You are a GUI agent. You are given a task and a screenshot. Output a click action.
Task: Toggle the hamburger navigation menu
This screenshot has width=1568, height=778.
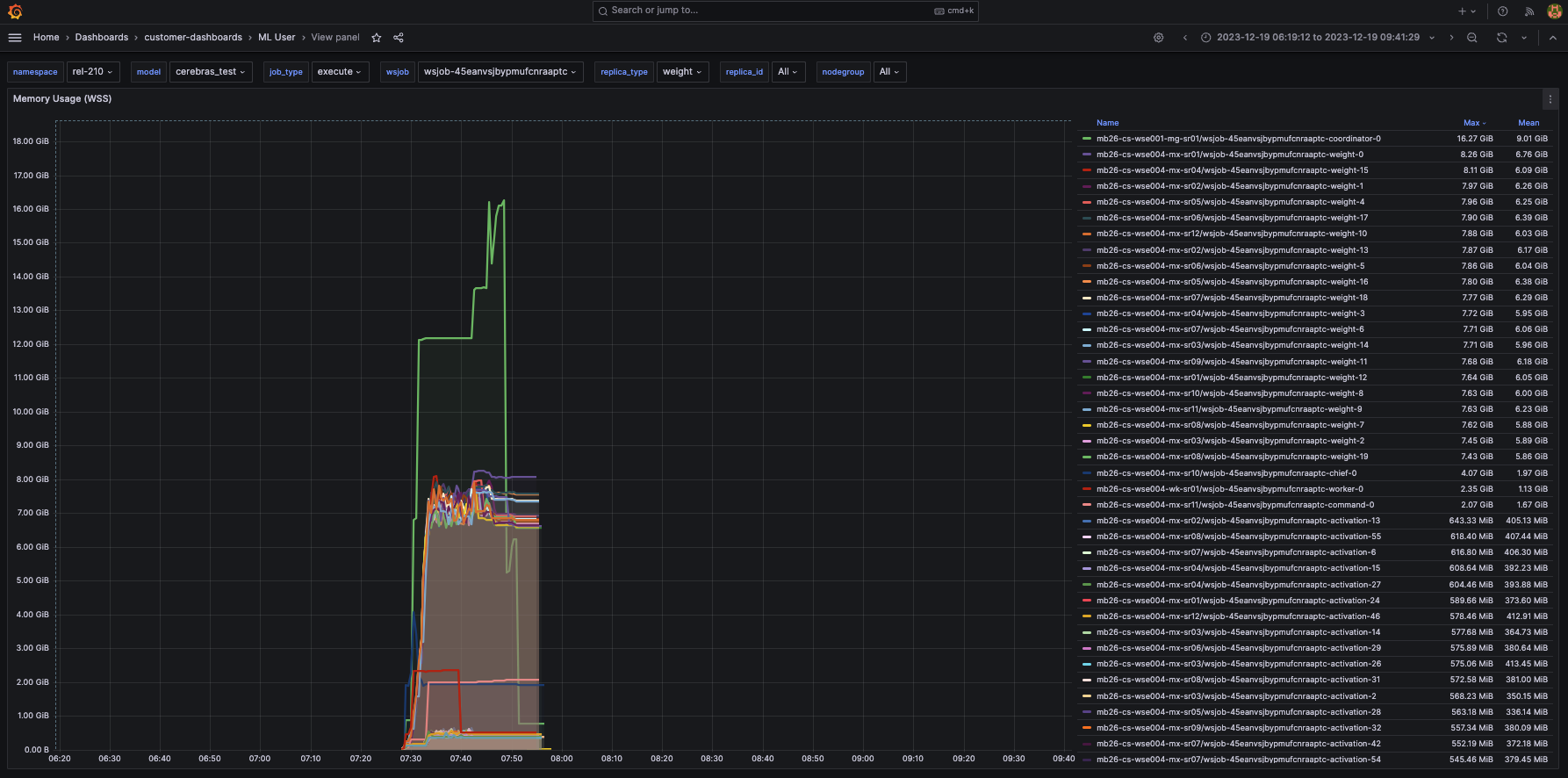click(x=15, y=38)
